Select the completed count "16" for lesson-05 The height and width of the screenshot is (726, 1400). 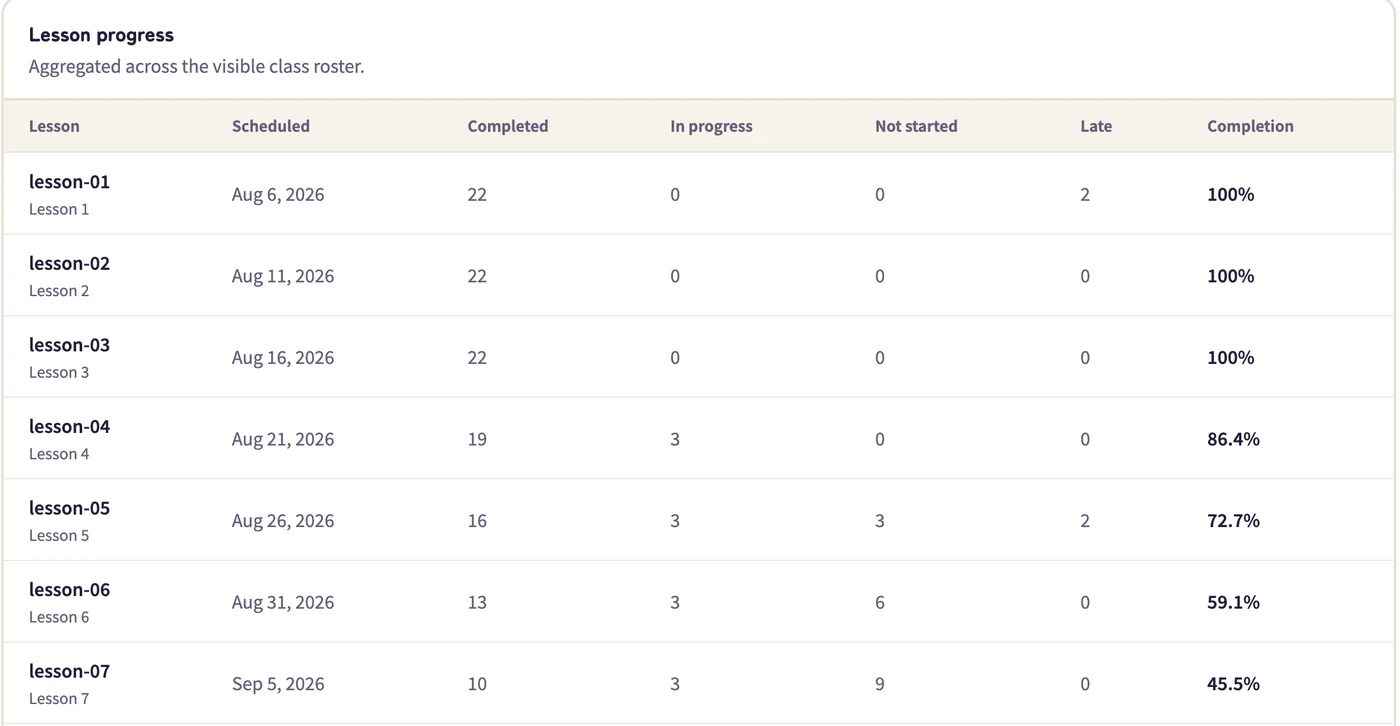pyautogui.click(x=477, y=521)
